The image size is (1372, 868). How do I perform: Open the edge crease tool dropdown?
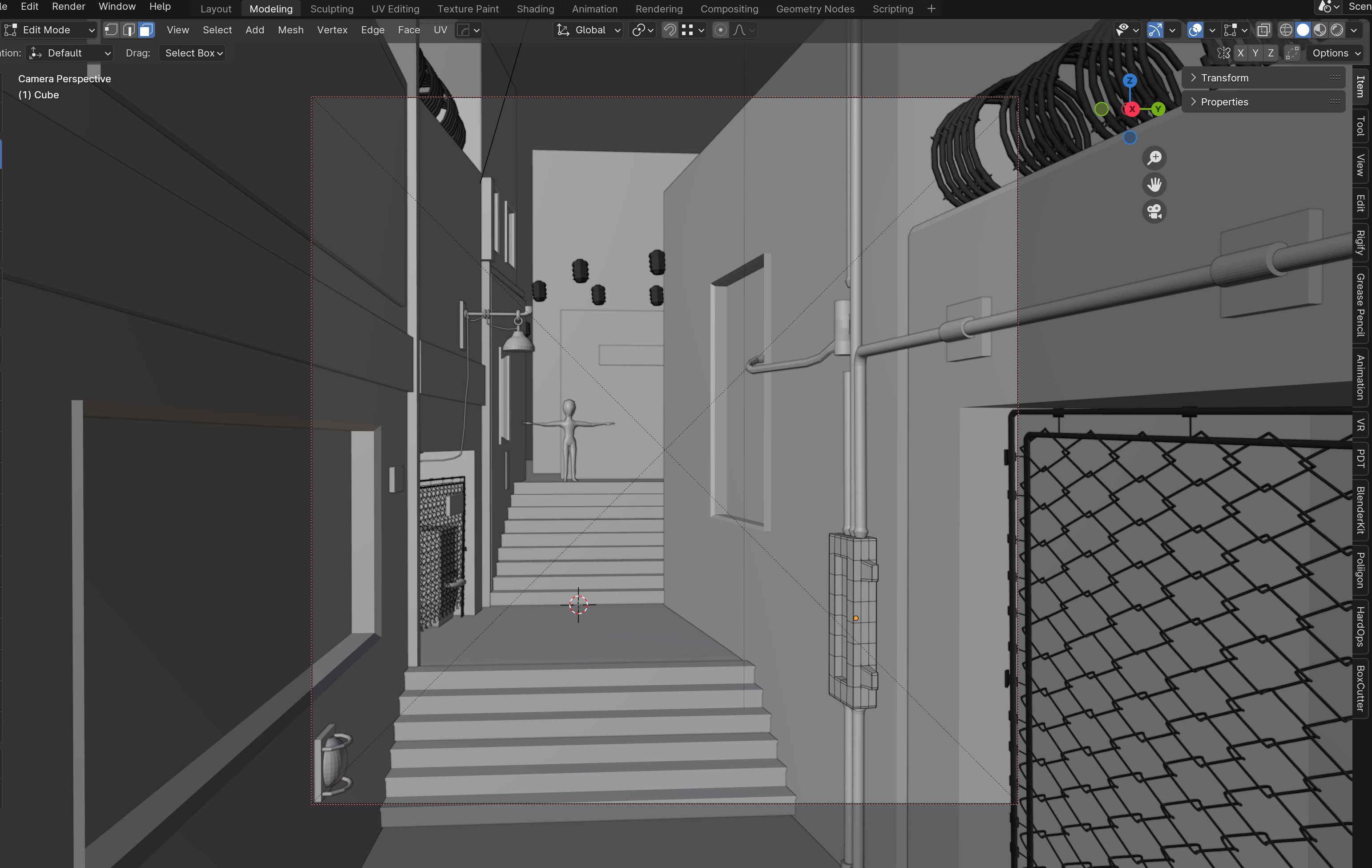pos(469,30)
